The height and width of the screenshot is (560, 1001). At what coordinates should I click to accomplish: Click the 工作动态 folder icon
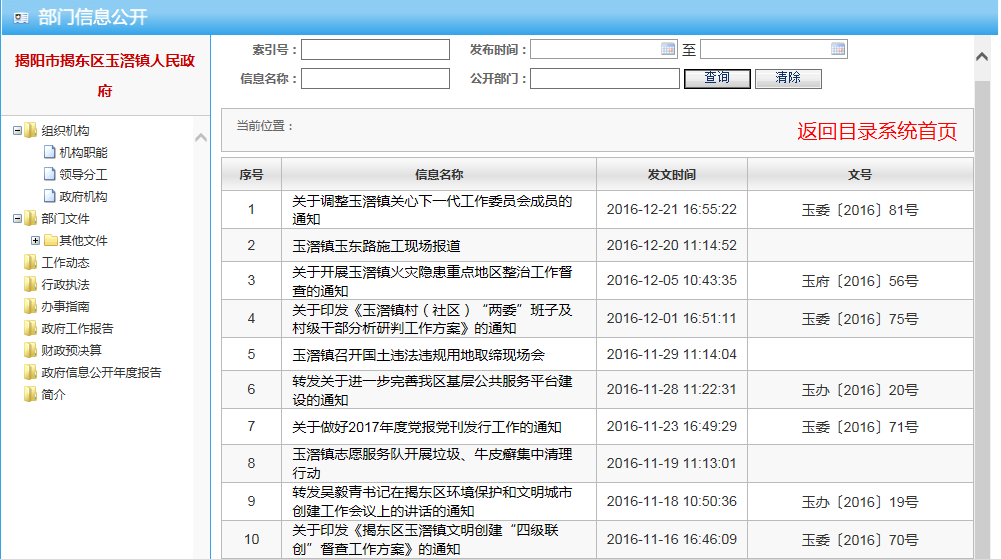30,262
